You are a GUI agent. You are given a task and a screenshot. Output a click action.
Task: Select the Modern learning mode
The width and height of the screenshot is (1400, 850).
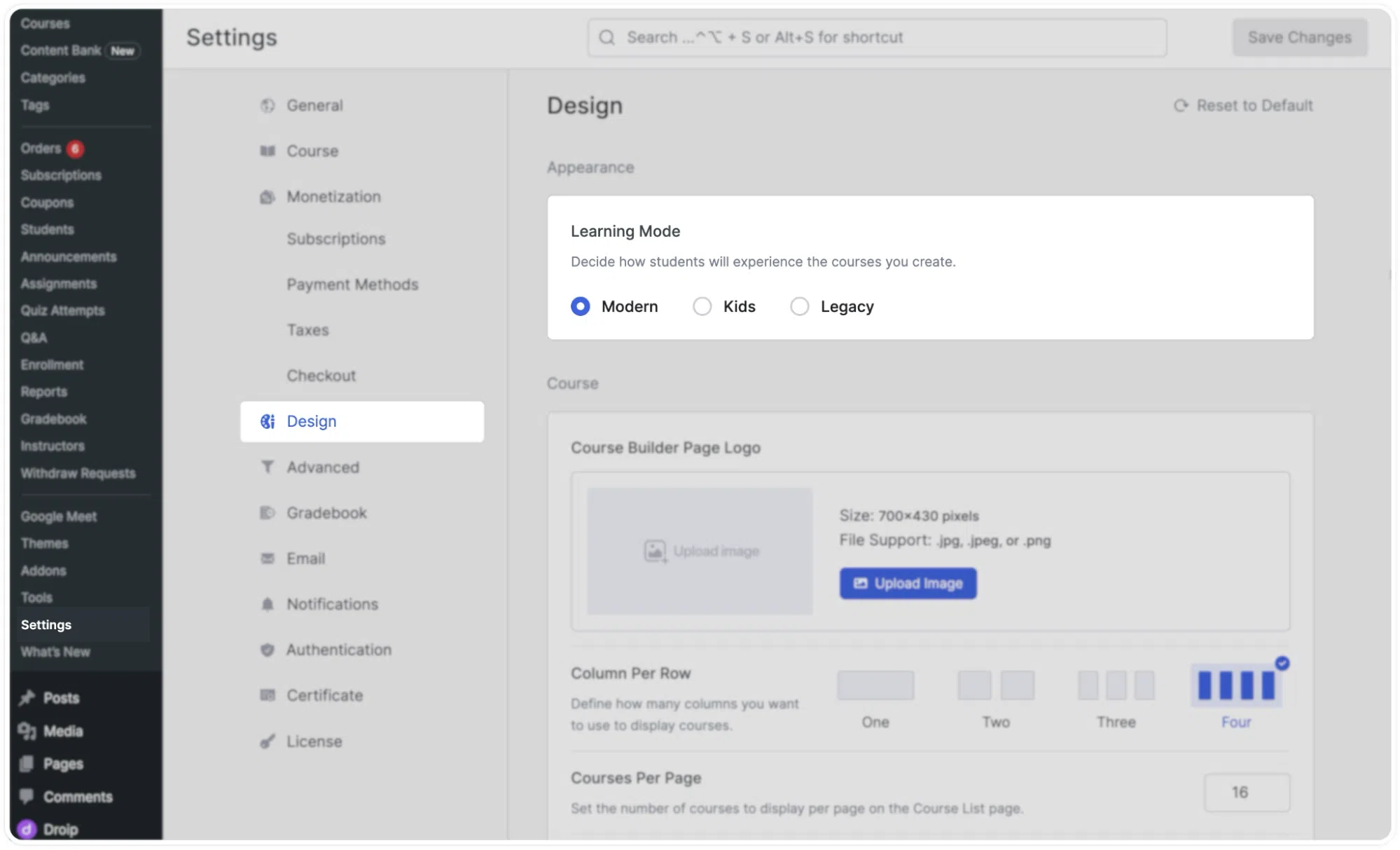coord(580,306)
